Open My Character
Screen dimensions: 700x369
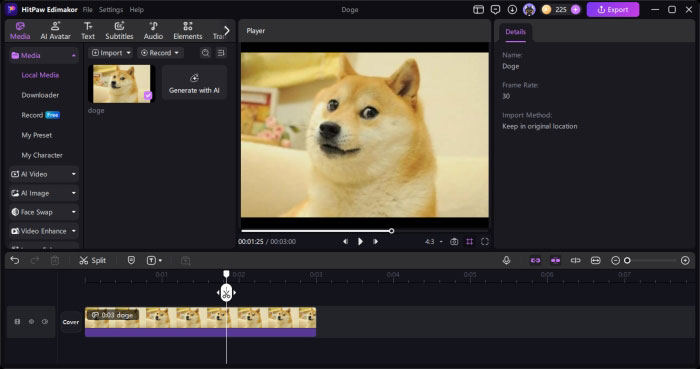tap(42, 155)
